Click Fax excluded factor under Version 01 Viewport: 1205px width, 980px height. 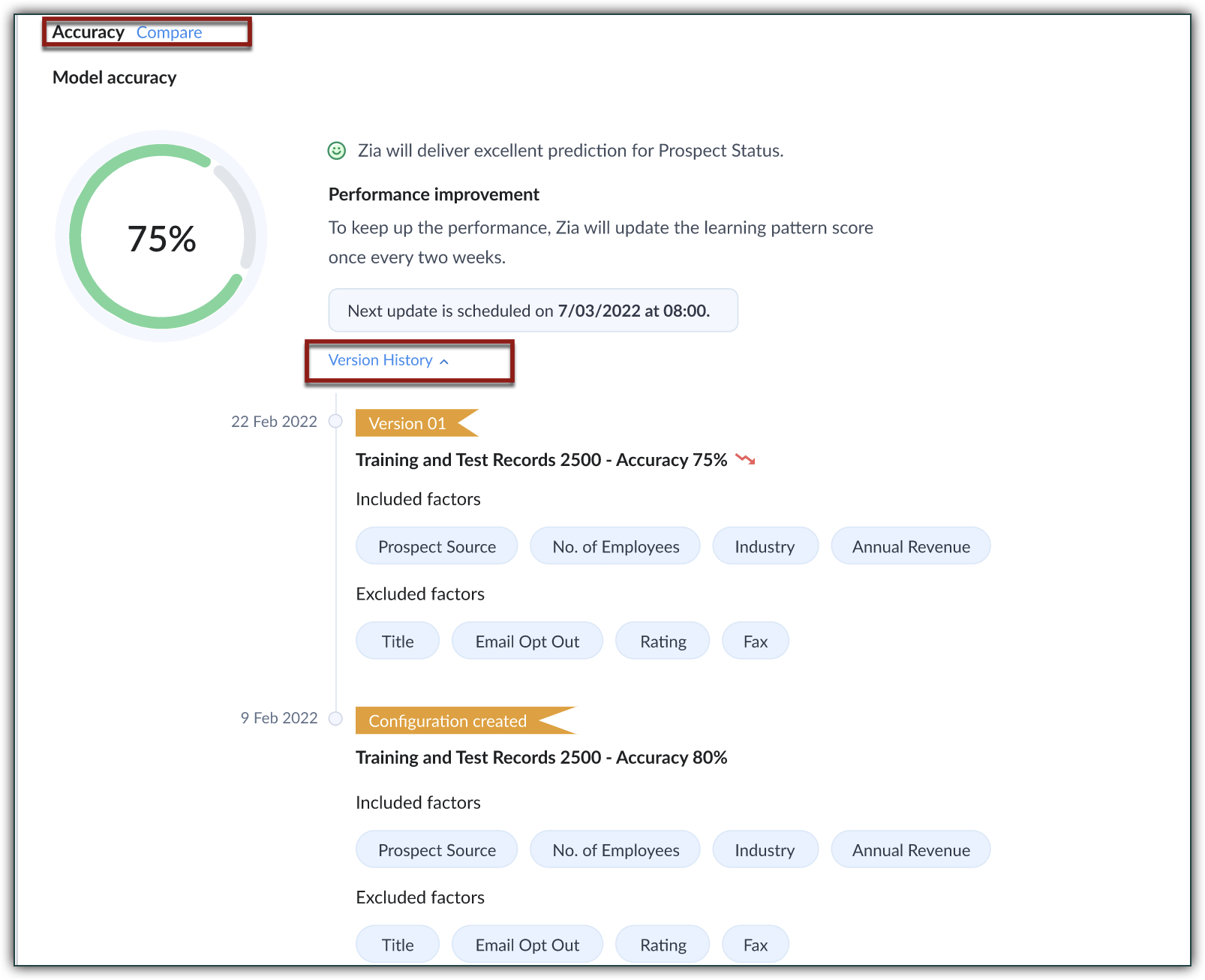(755, 642)
